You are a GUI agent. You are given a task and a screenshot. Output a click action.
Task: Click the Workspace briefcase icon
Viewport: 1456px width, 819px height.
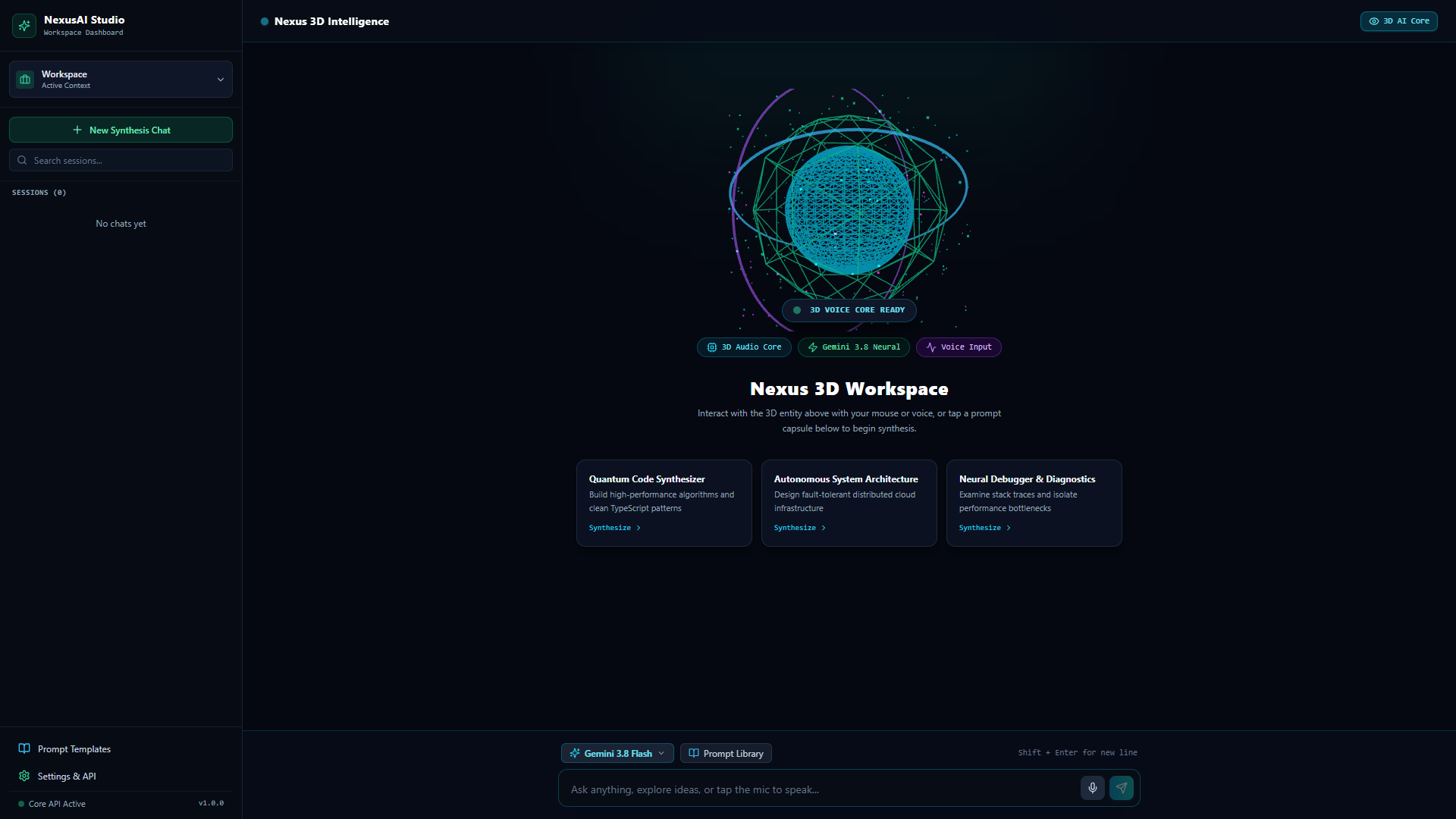coord(25,80)
